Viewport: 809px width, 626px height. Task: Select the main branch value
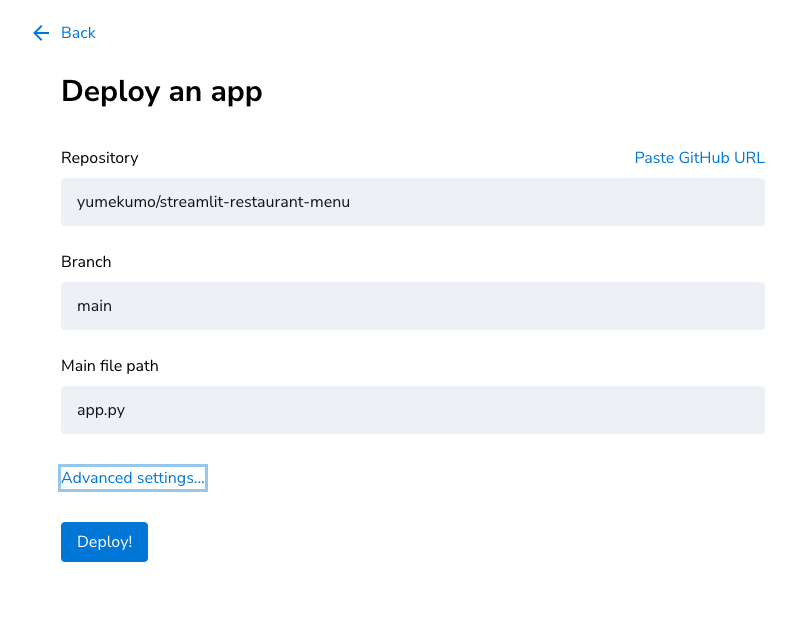point(94,306)
